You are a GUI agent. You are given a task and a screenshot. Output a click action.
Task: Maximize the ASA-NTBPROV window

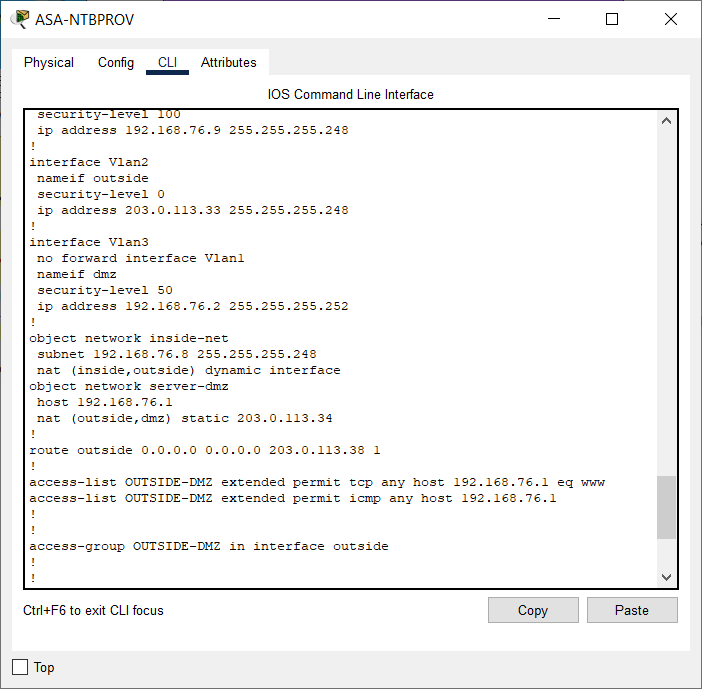612,19
